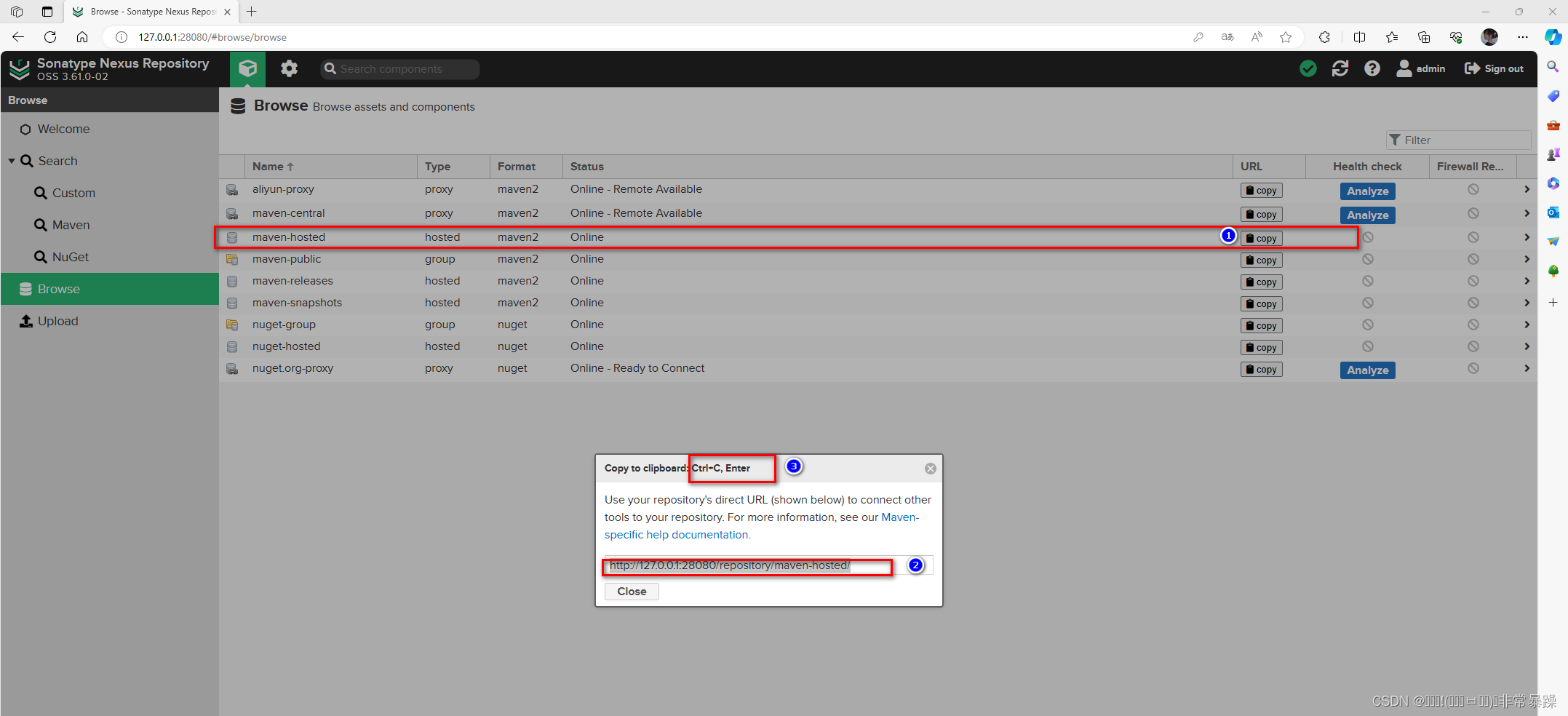Expand the nuget.org-proxy row chevron
Screen dimensions: 1568x716
pos(1527,368)
